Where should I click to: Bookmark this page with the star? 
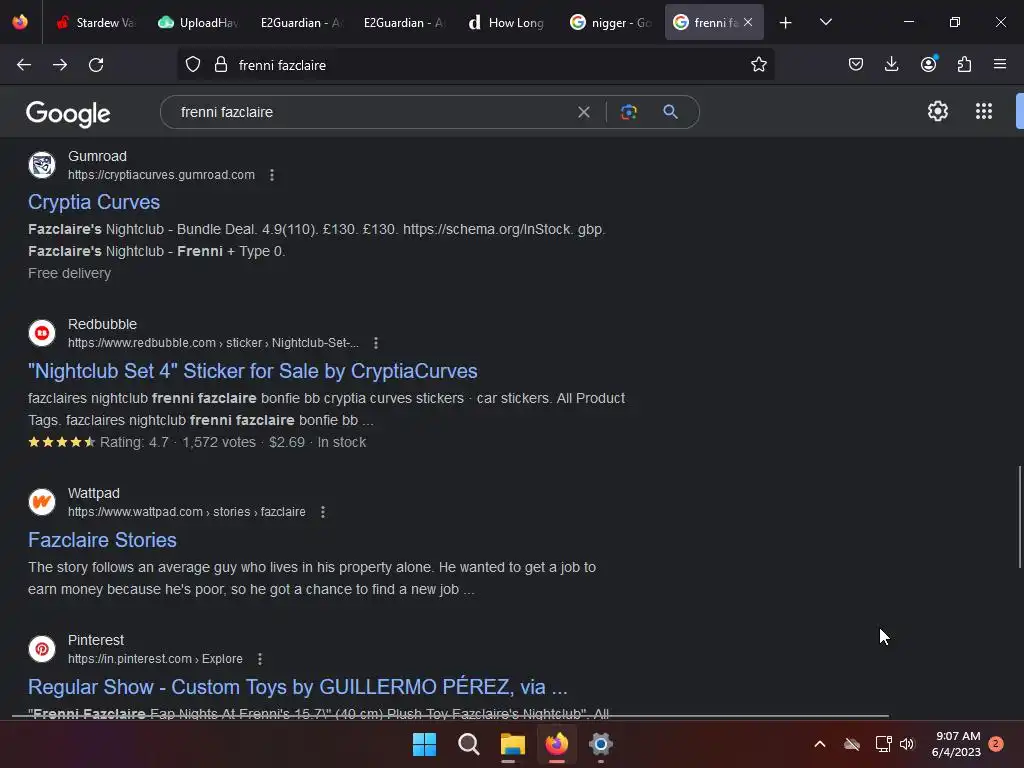(758, 65)
